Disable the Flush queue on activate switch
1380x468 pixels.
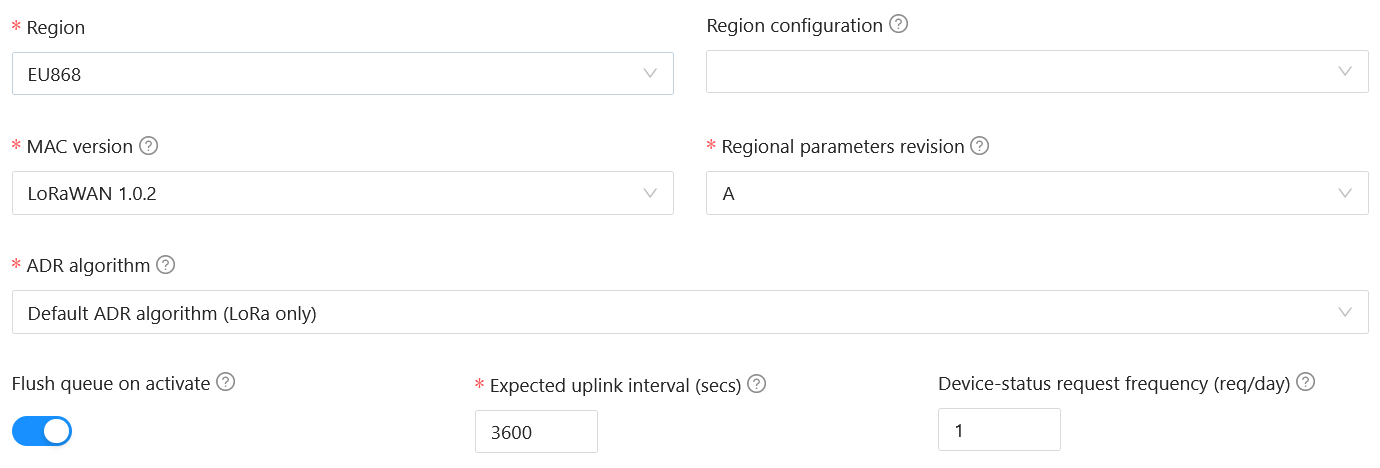tap(42, 431)
